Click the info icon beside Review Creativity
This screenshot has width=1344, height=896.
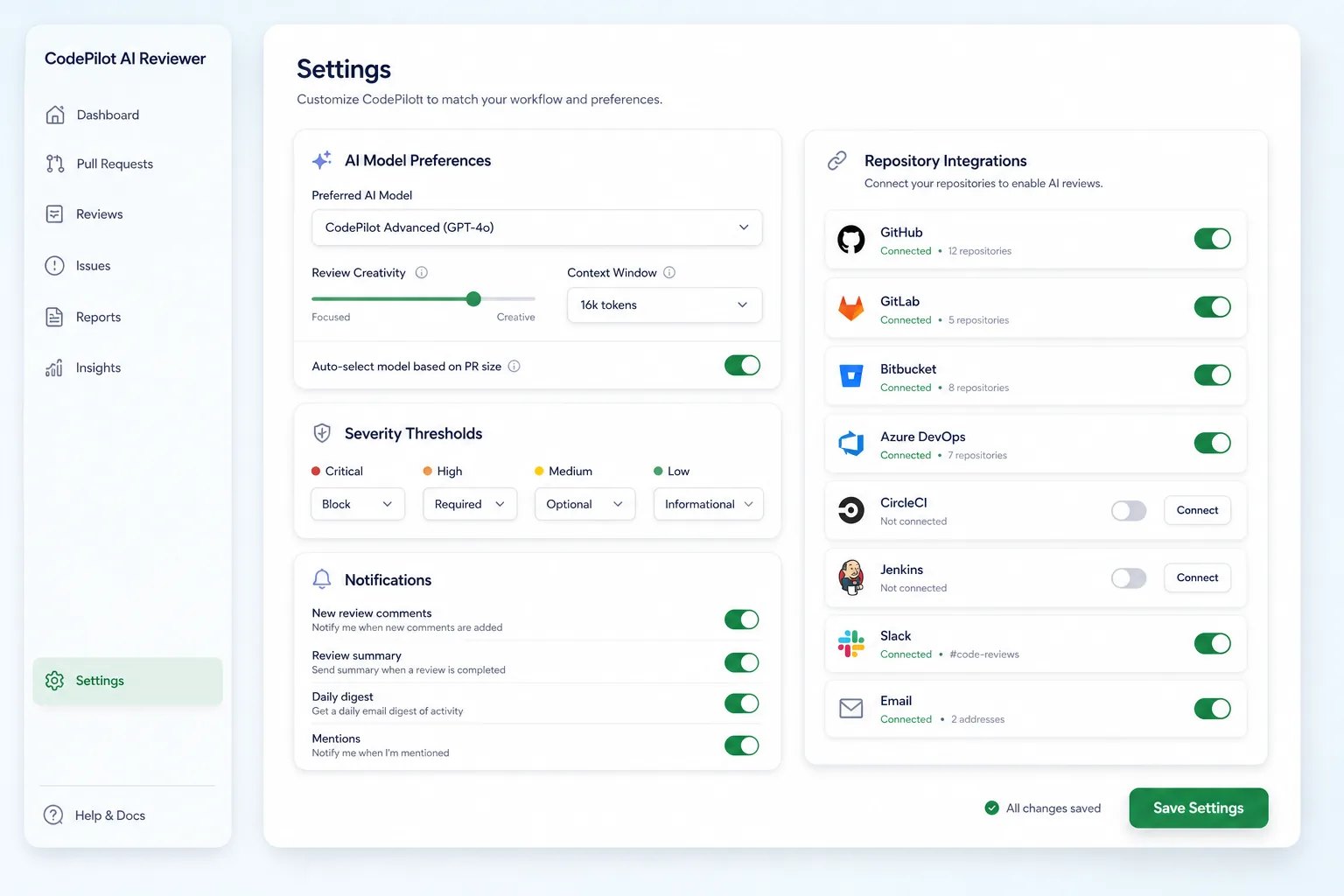click(422, 272)
